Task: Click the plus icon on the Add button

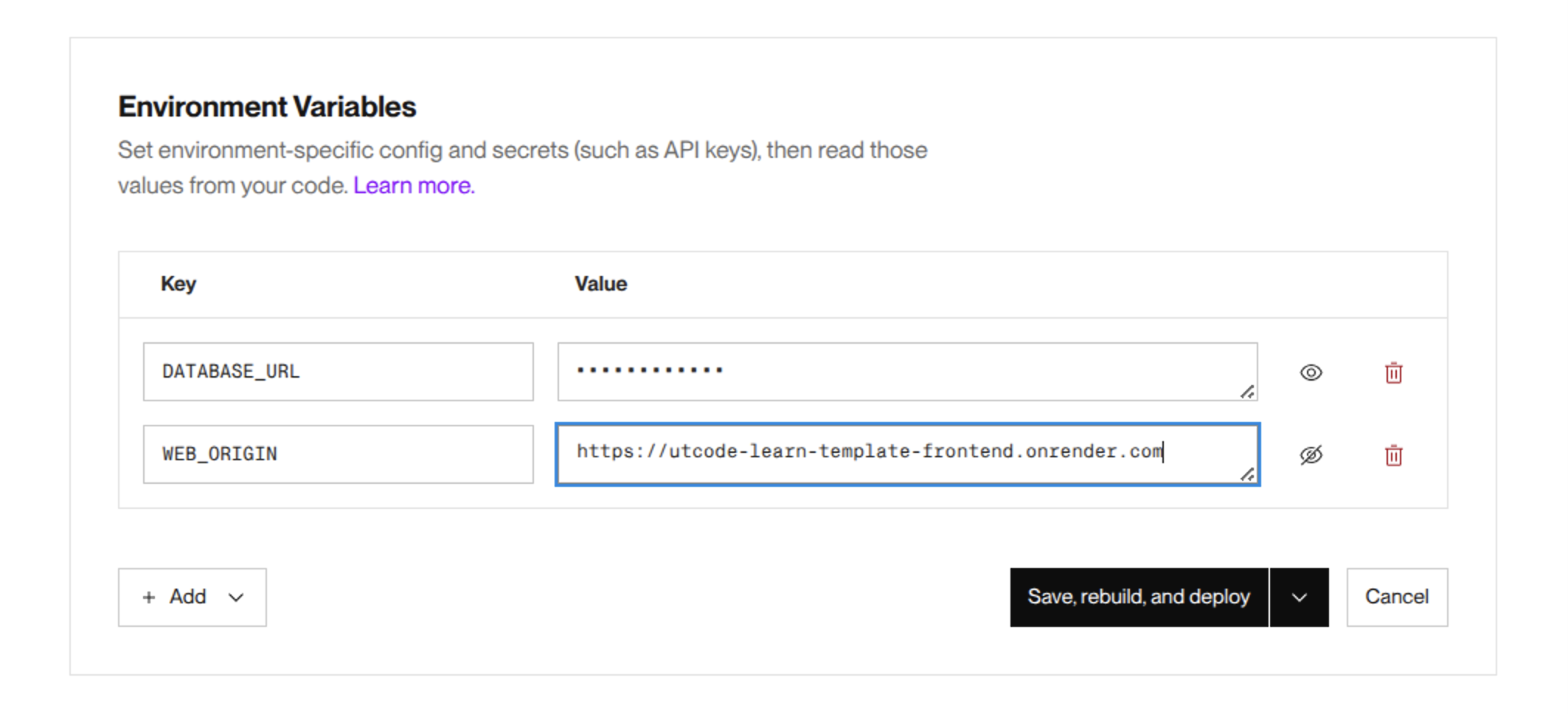Action: 149,597
